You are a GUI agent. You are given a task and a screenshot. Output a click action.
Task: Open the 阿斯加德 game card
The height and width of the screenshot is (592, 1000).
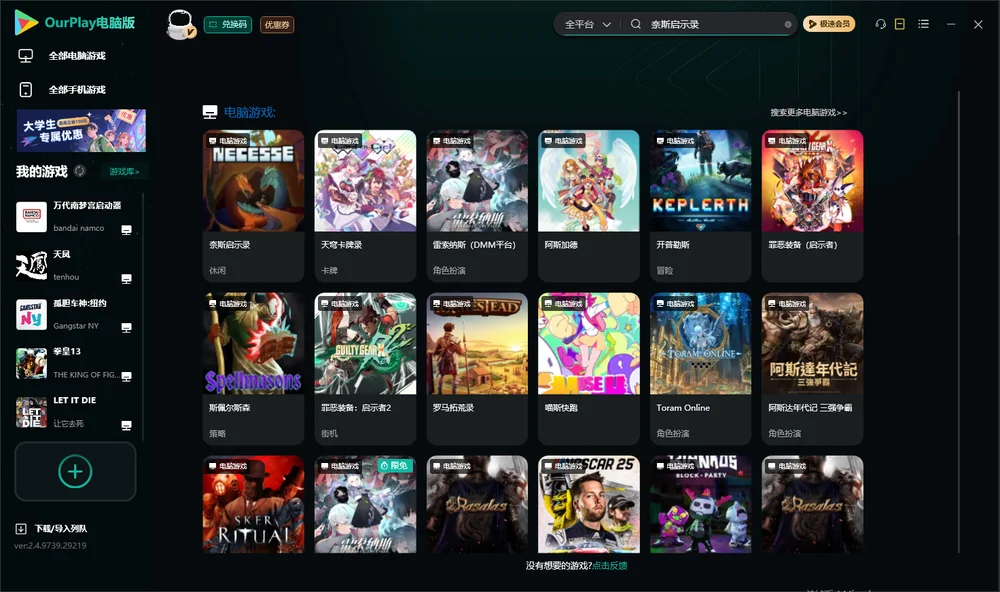pyautogui.click(x=589, y=205)
